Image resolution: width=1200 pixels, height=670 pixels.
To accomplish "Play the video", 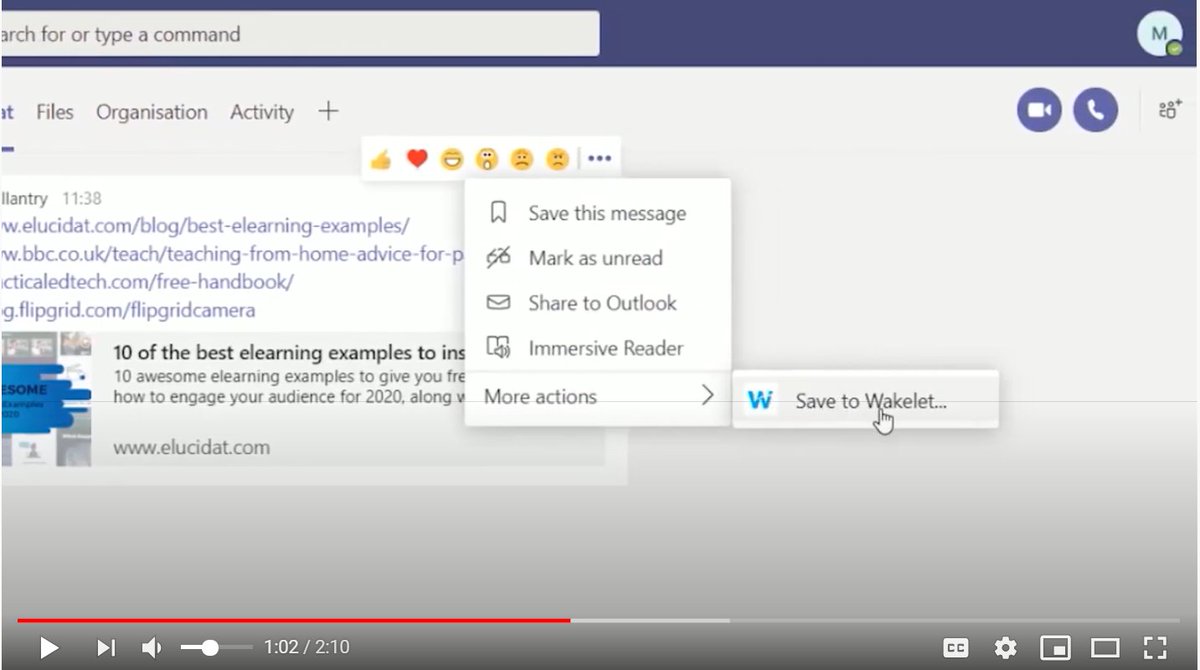I will pos(48,648).
